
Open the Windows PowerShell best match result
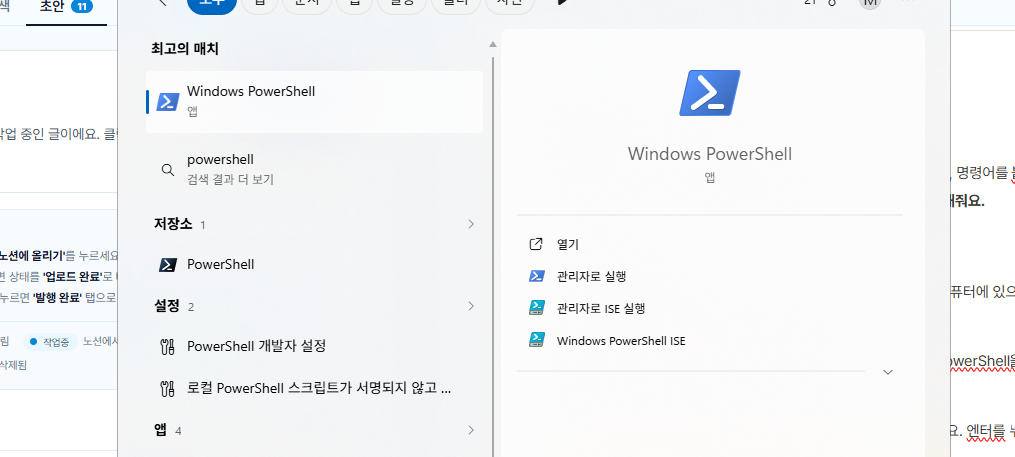point(314,102)
